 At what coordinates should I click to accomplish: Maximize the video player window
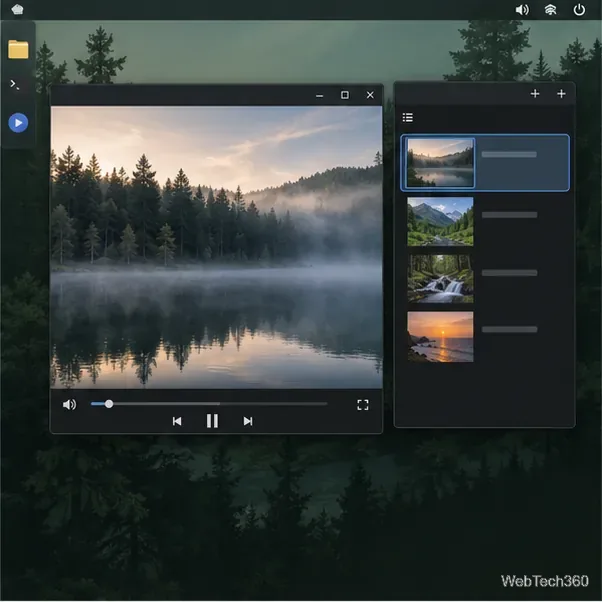click(x=345, y=95)
